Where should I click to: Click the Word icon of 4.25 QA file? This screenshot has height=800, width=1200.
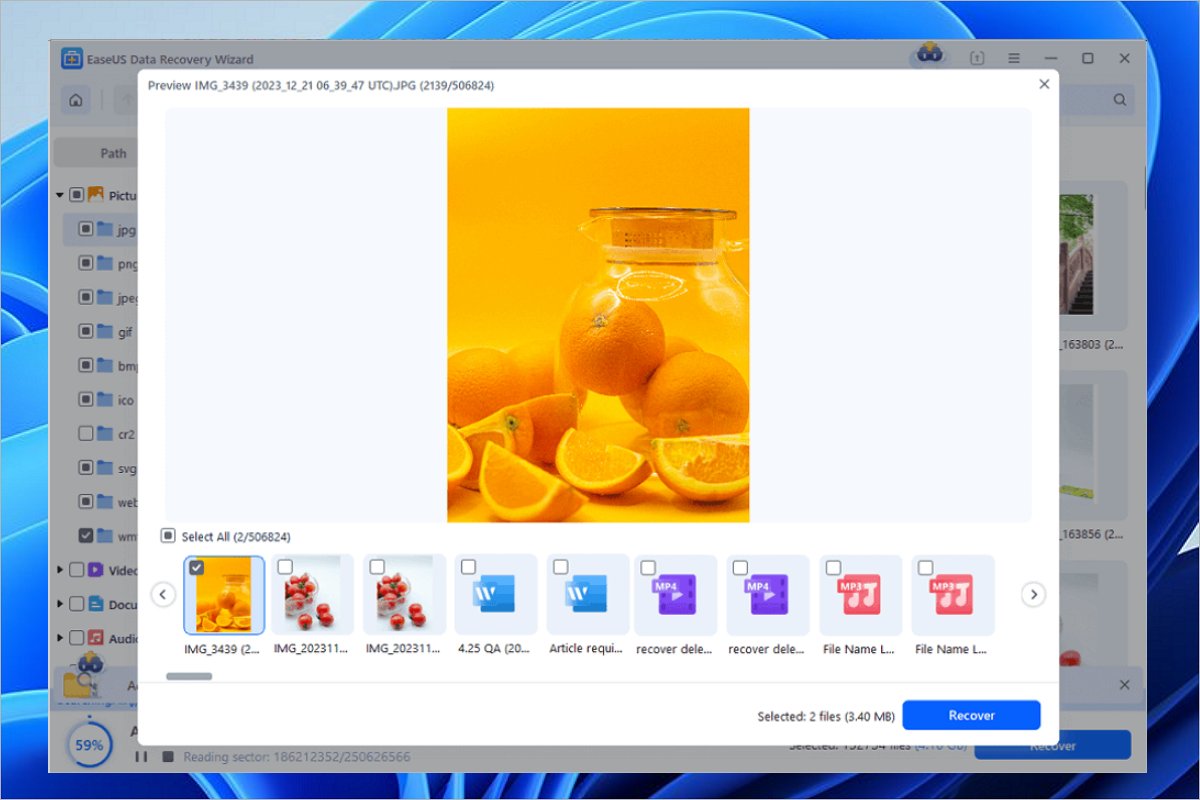496,595
